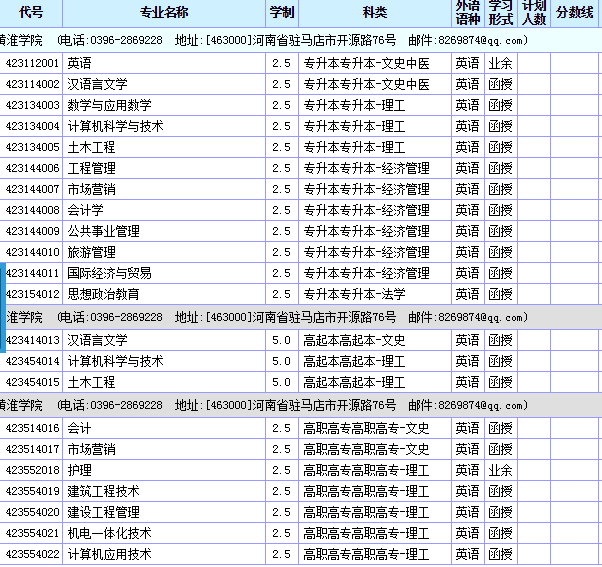Viewport: 602px width, 567px height.
Task: Select code 423134005
Action: pyautogui.click(x=33, y=147)
